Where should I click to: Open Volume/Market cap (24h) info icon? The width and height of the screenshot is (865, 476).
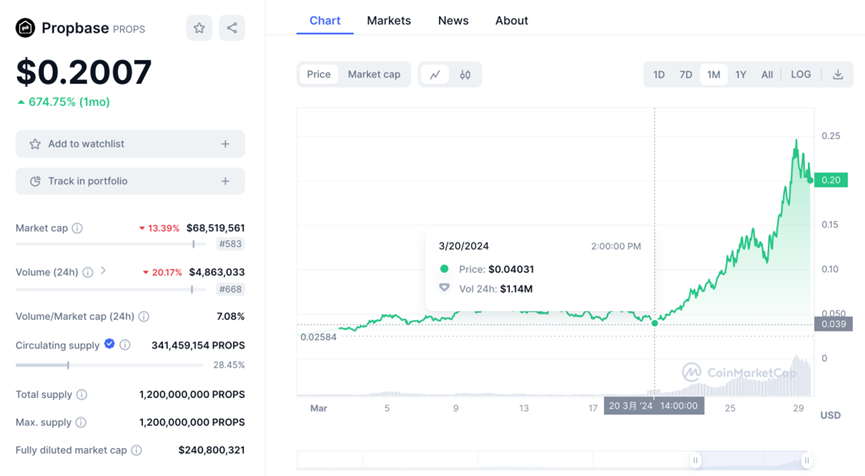coord(143,316)
